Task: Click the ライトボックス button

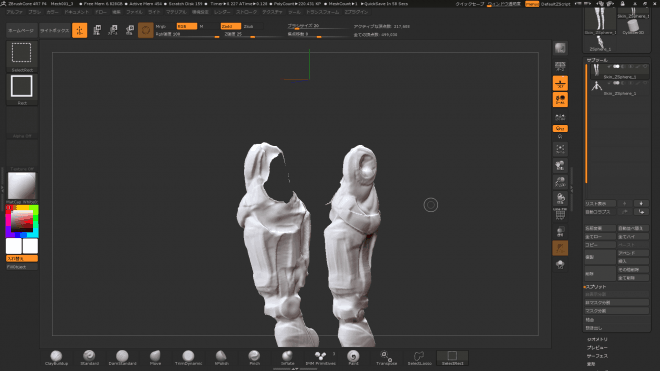Action: [x=54, y=31]
